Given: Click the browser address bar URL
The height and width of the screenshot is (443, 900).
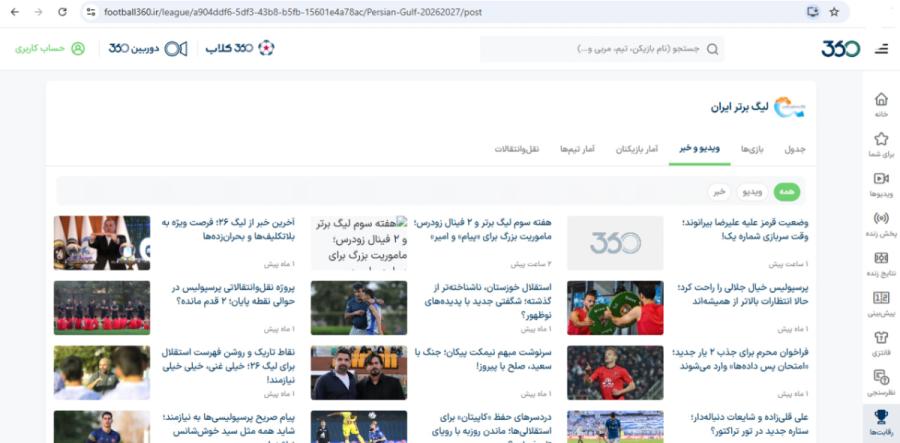Looking at the screenshot, I should [x=293, y=12].
